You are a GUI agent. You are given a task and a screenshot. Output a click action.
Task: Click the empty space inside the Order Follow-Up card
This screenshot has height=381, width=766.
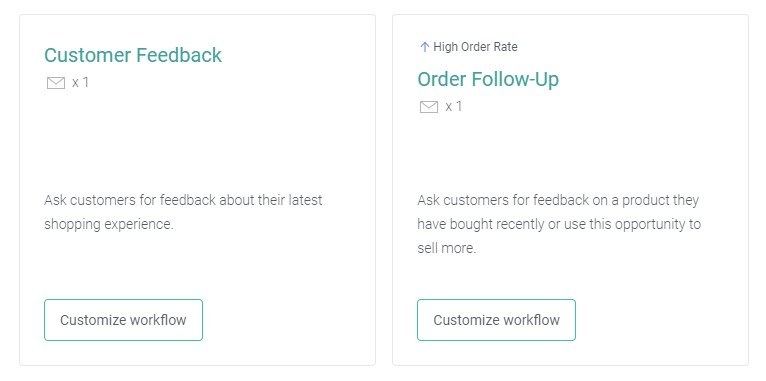click(x=571, y=151)
